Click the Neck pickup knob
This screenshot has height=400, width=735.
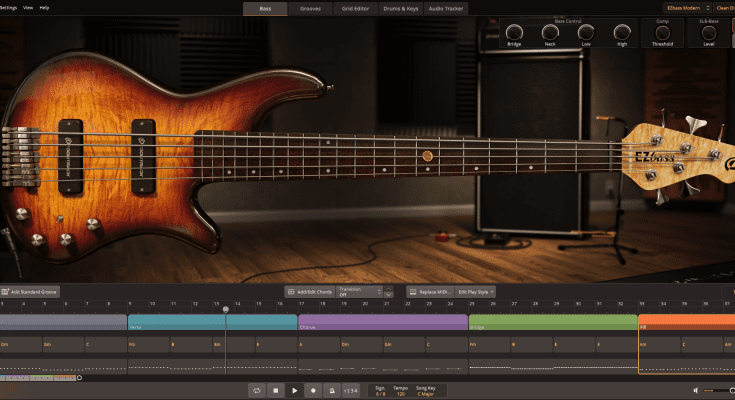click(x=550, y=32)
